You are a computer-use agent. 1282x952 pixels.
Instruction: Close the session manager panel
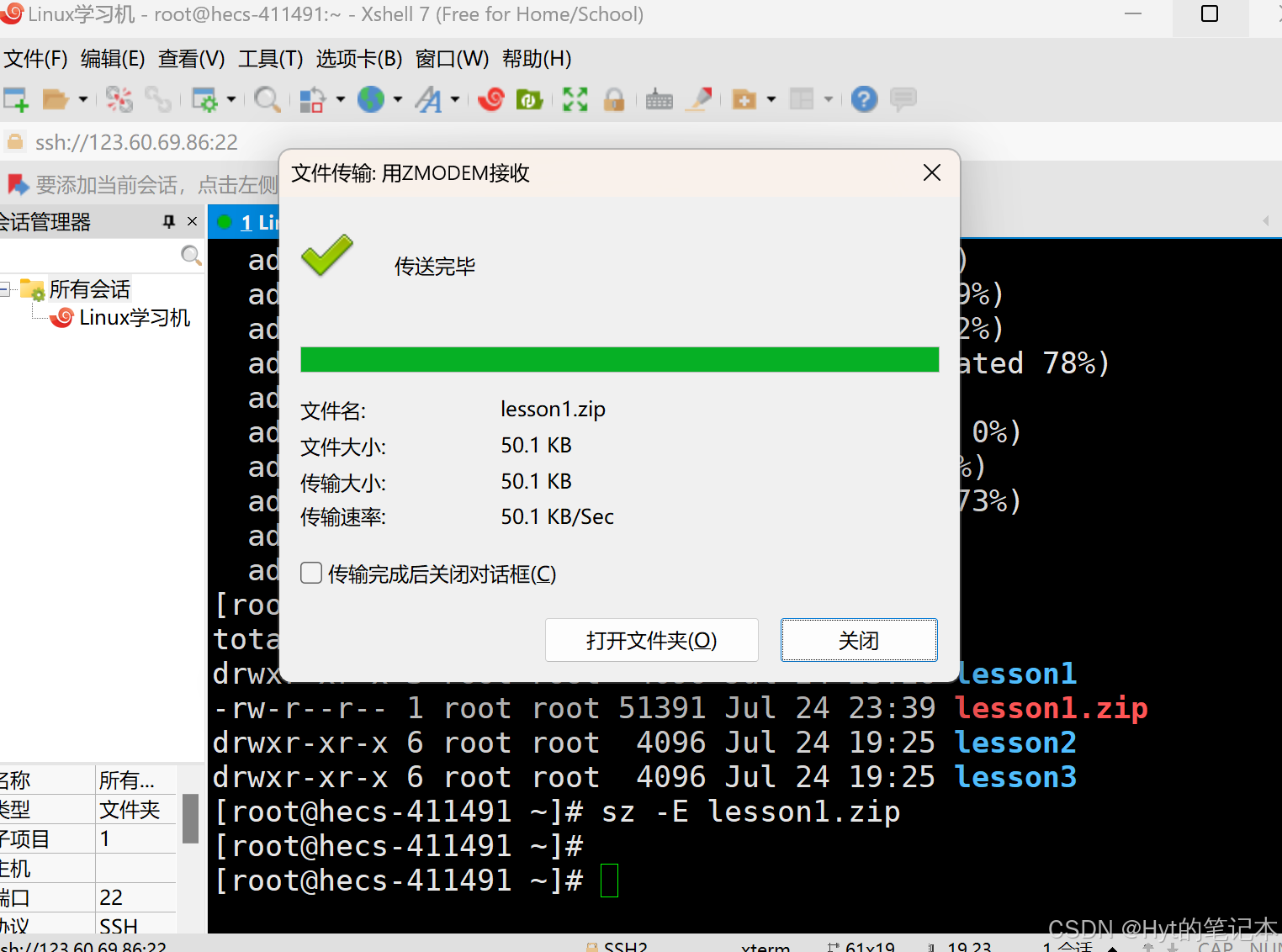tap(193, 221)
